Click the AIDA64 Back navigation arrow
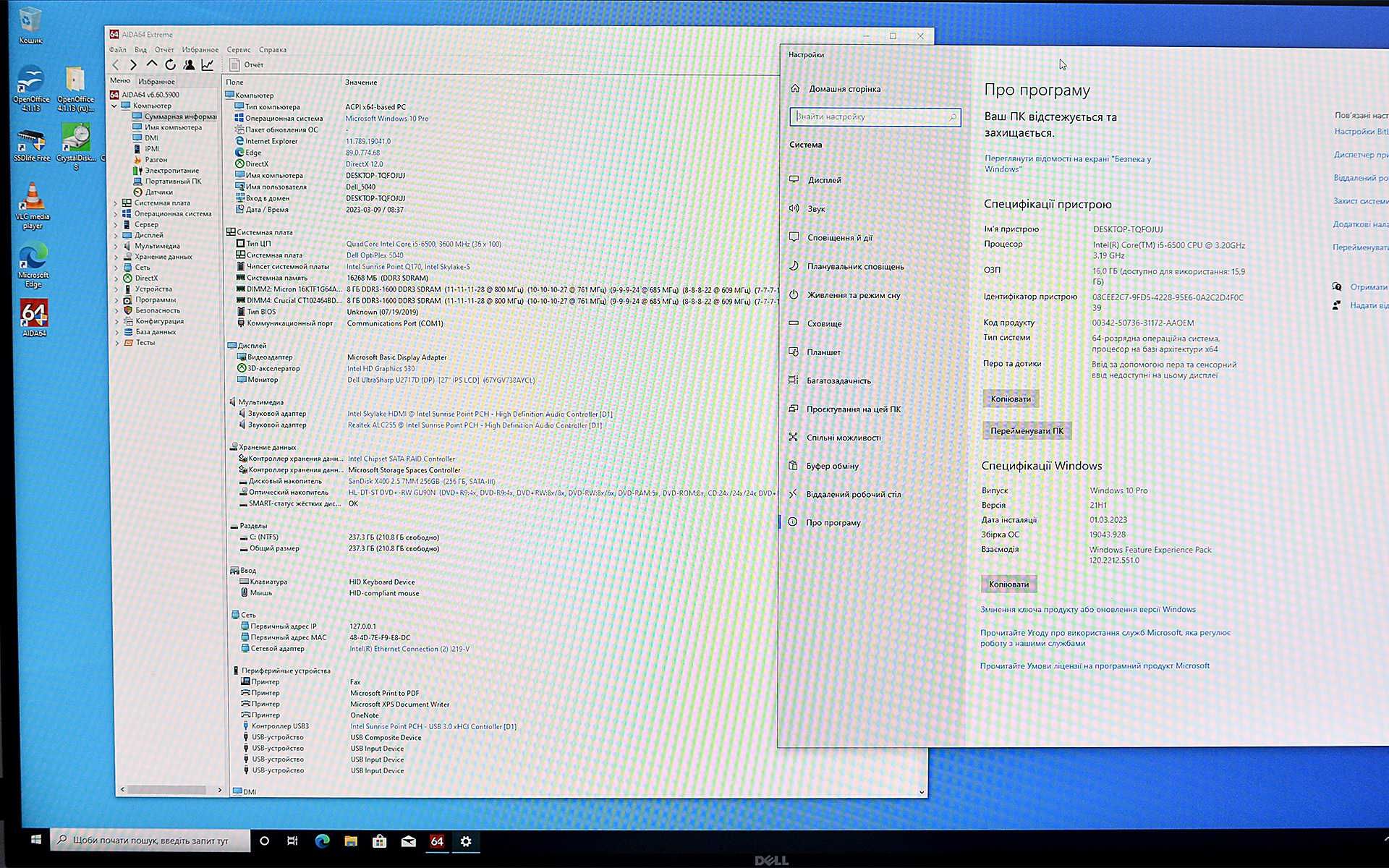The image size is (1389, 868). (116, 65)
